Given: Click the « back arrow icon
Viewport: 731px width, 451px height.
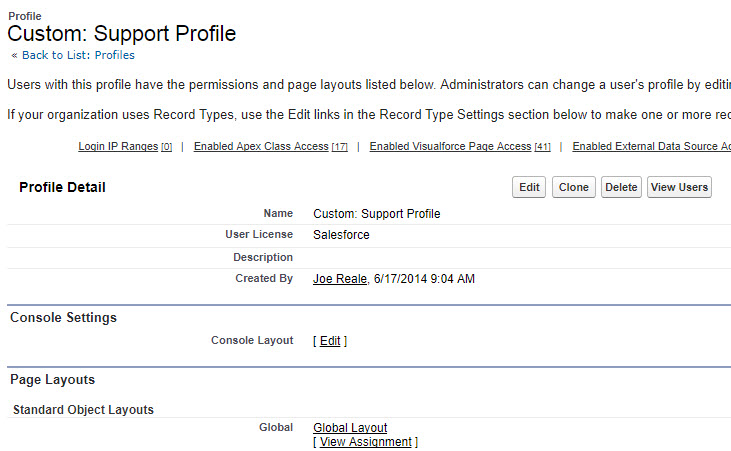Looking at the screenshot, I should click(x=14, y=56).
